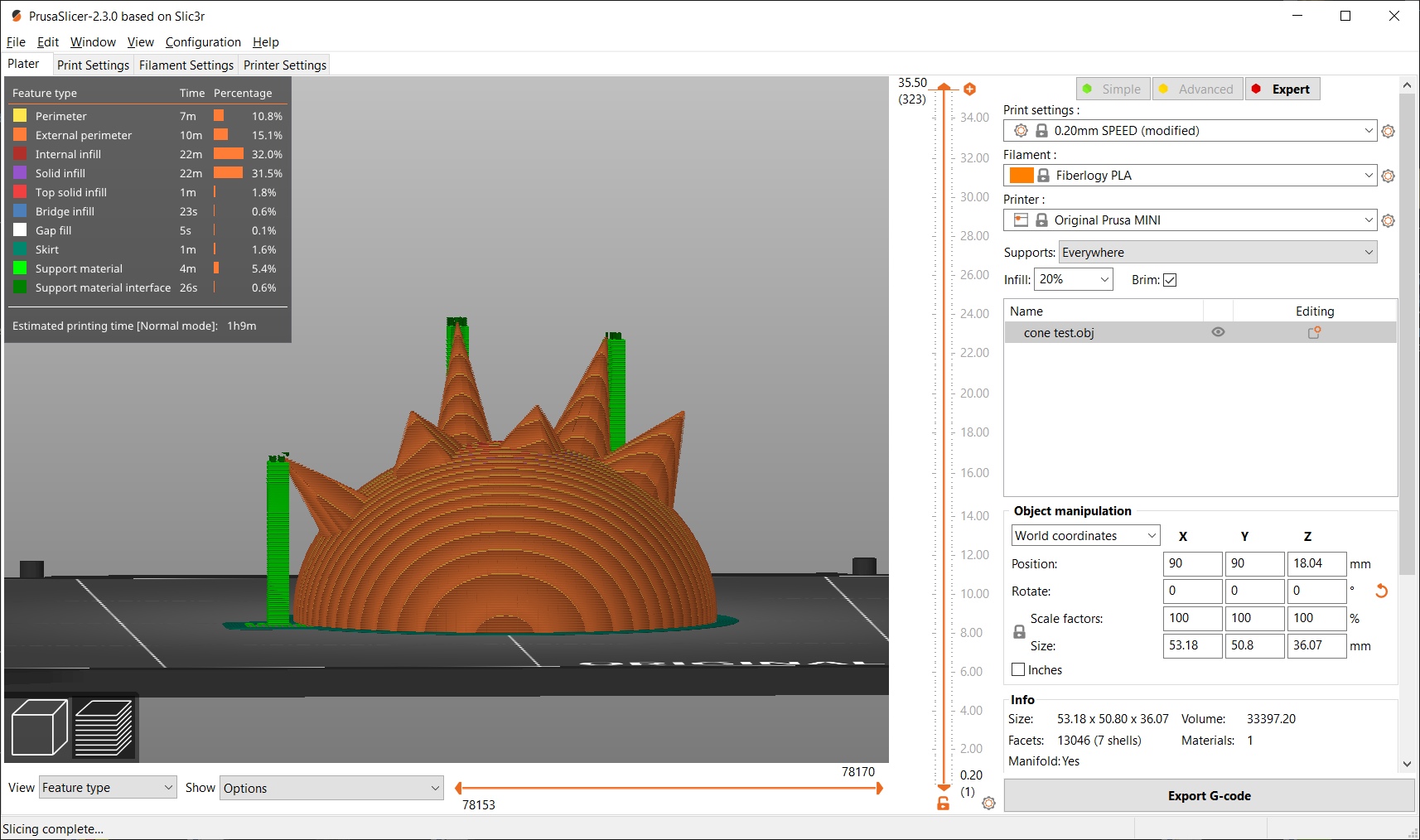
Task: Open the Edit menu
Action: 48,42
